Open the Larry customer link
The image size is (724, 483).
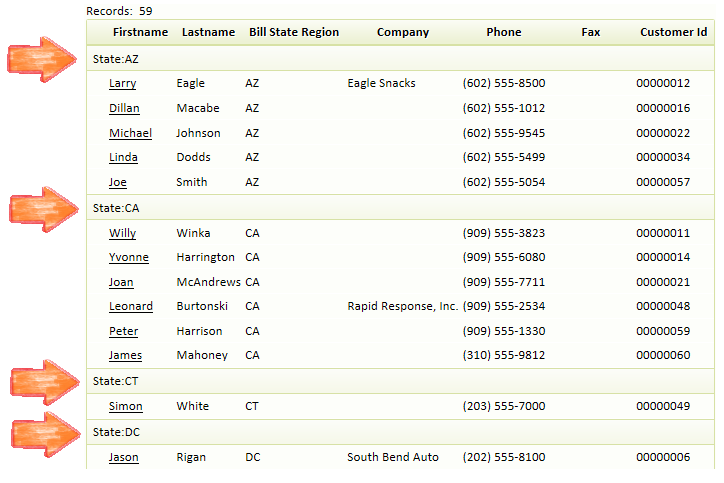pyautogui.click(x=122, y=84)
